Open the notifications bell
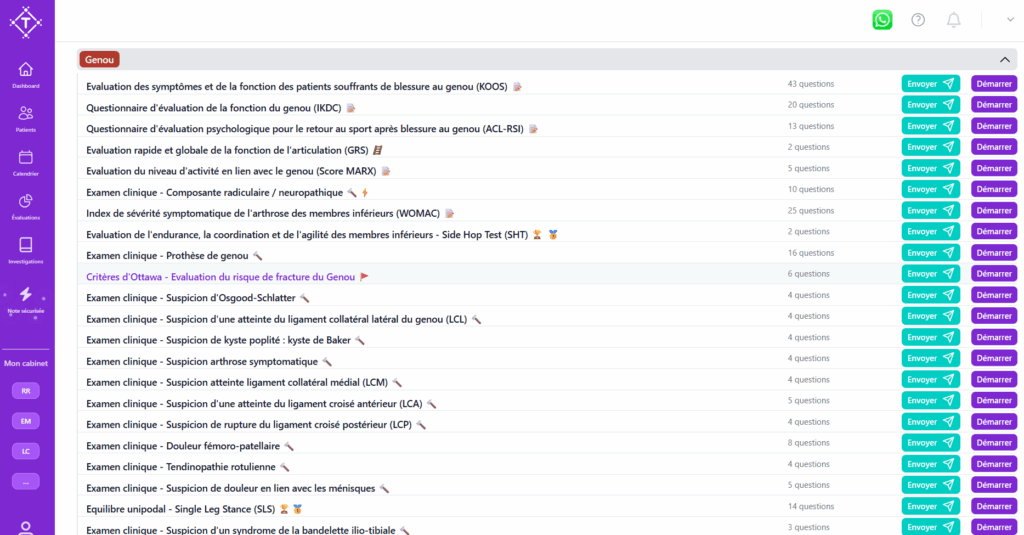The height and width of the screenshot is (535, 1024). coord(953,20)
